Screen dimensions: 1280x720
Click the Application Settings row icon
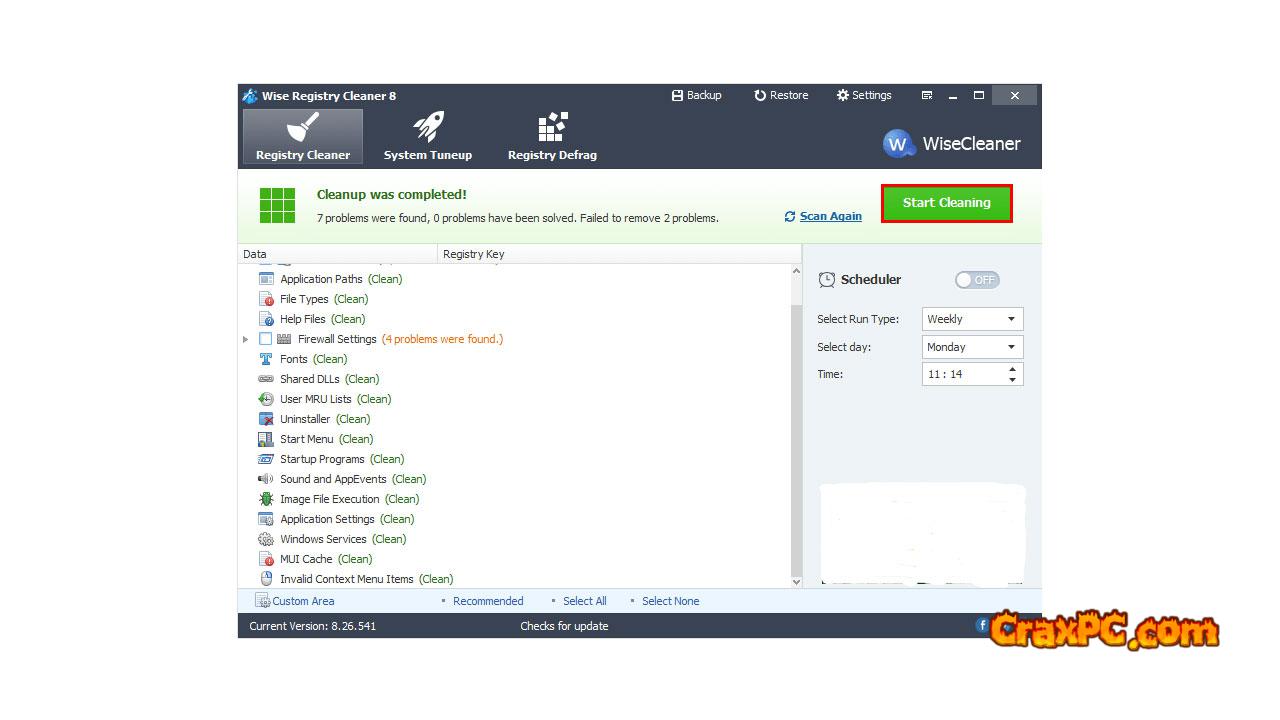(266, 519)
